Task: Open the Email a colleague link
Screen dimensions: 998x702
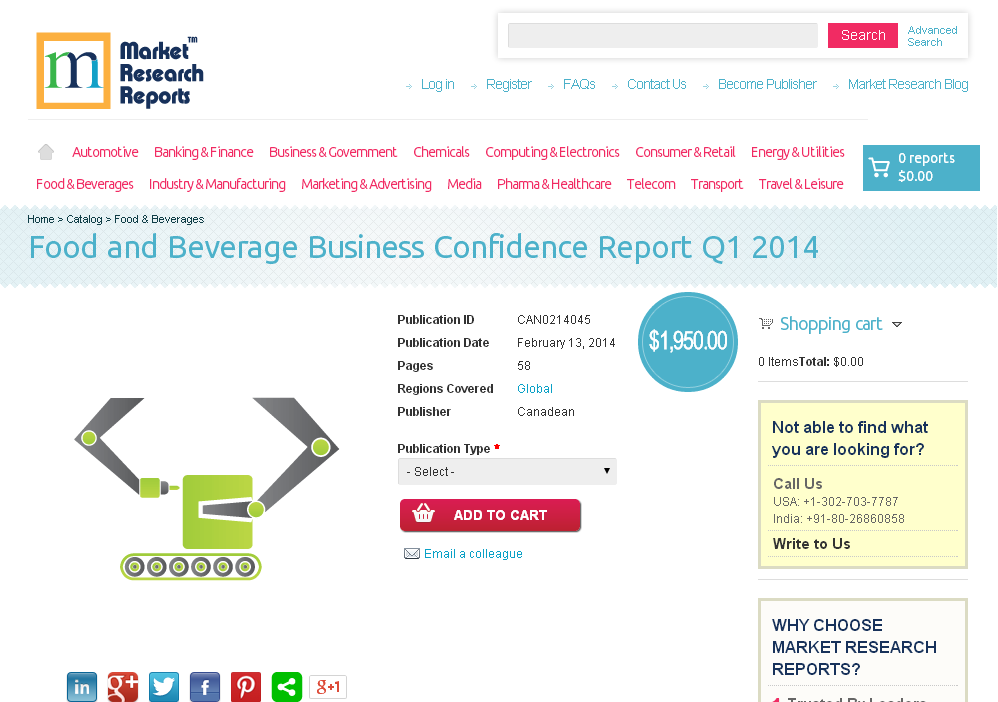Action: (472, 553)
